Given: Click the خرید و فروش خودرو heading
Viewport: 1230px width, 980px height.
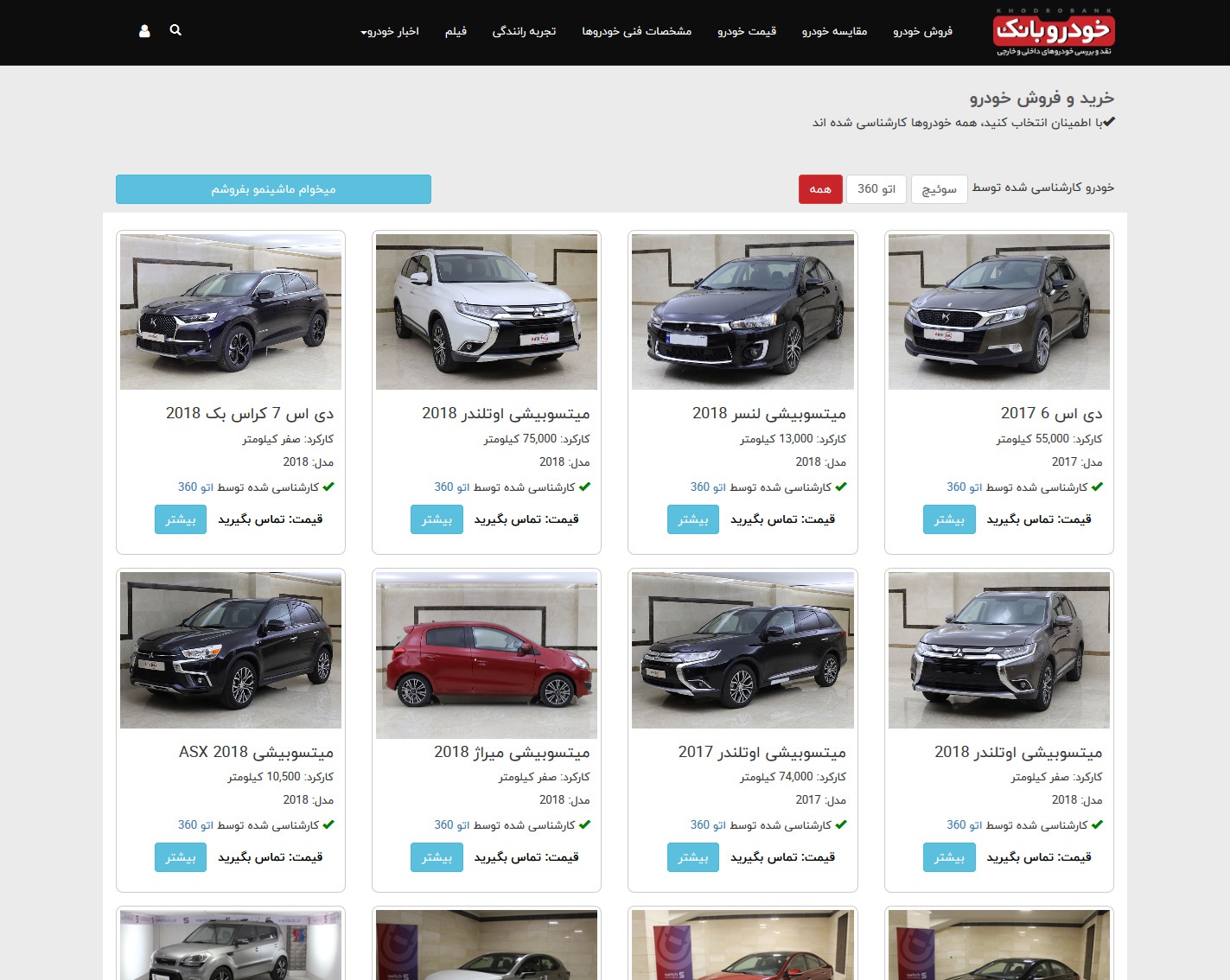Looking at the screenshot, I should pyautogui.click(x=1042, y=98).
